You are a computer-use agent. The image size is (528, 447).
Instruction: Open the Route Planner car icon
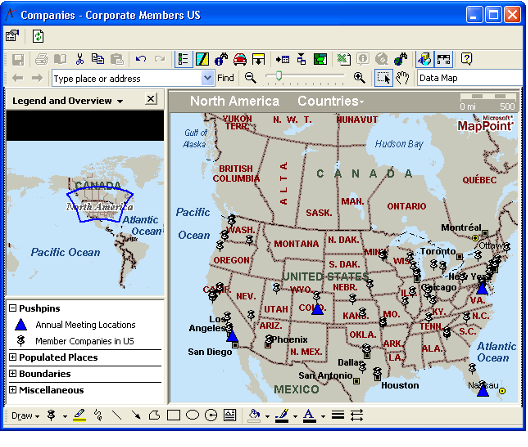click(x=240, y=59)
